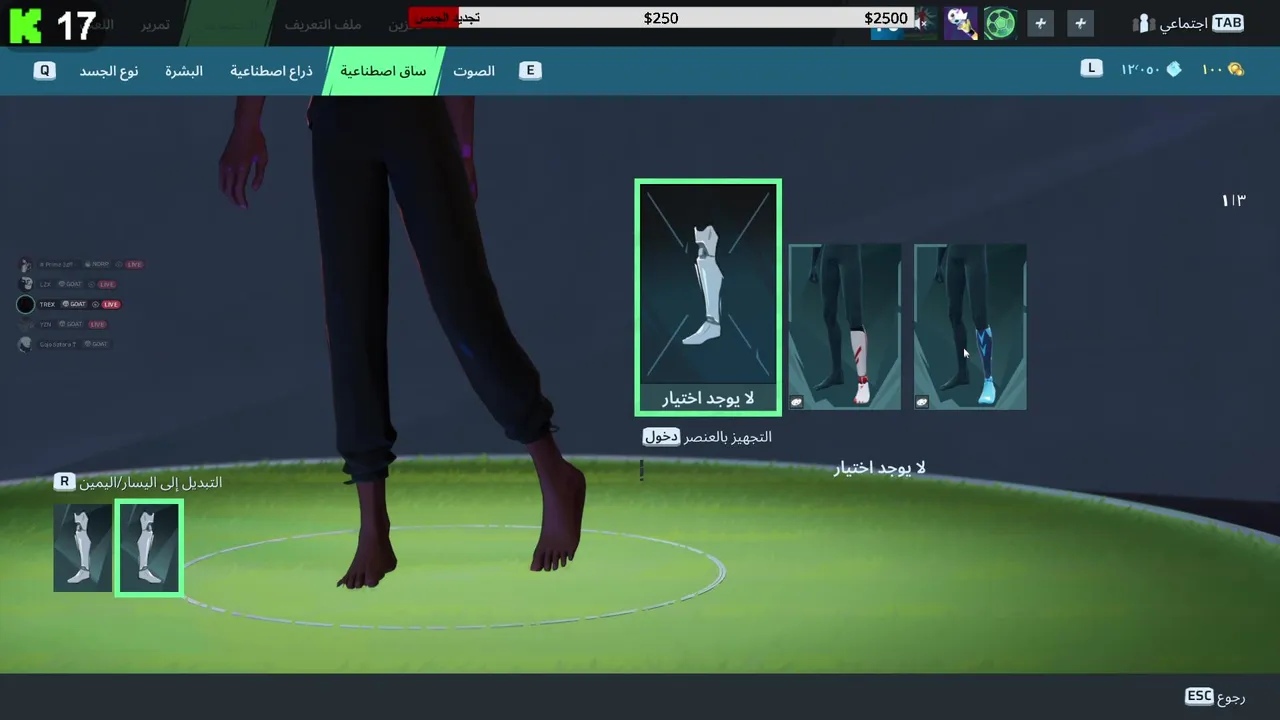Click the YZN streamer name
This screenshot has width=1280, height=720.
pyautogui.click(x=46, y=324)
